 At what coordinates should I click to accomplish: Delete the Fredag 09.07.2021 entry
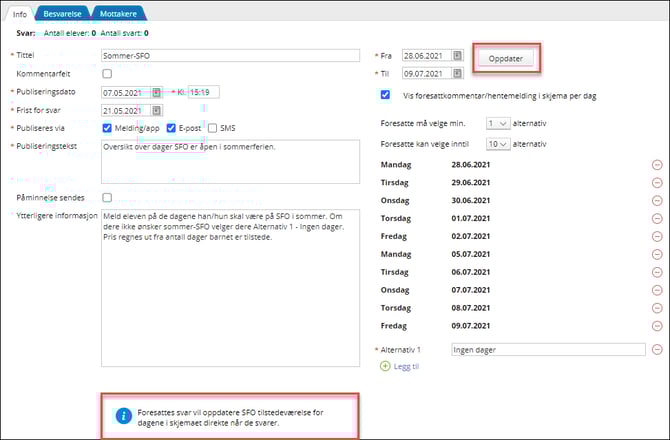coord(657,326)
